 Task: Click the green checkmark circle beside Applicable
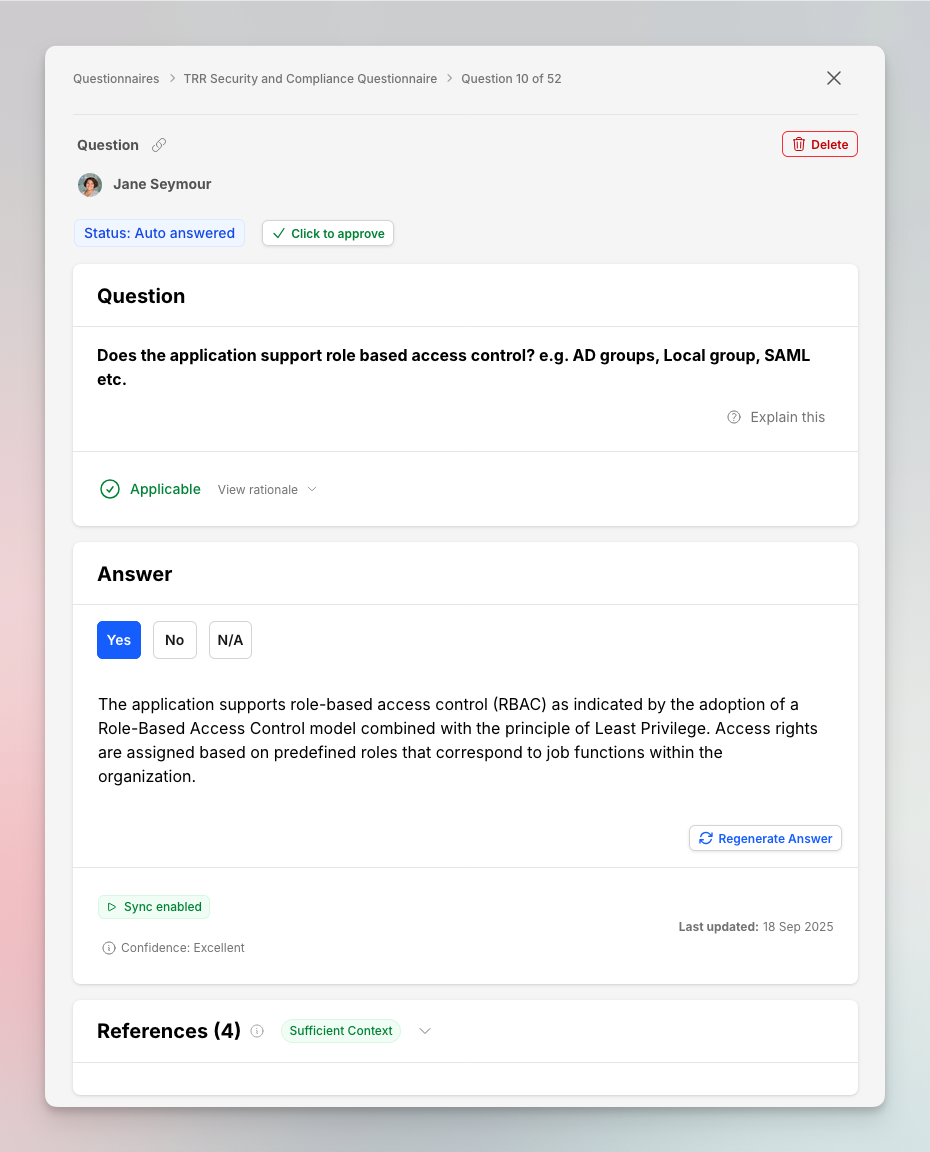[110, 489]
